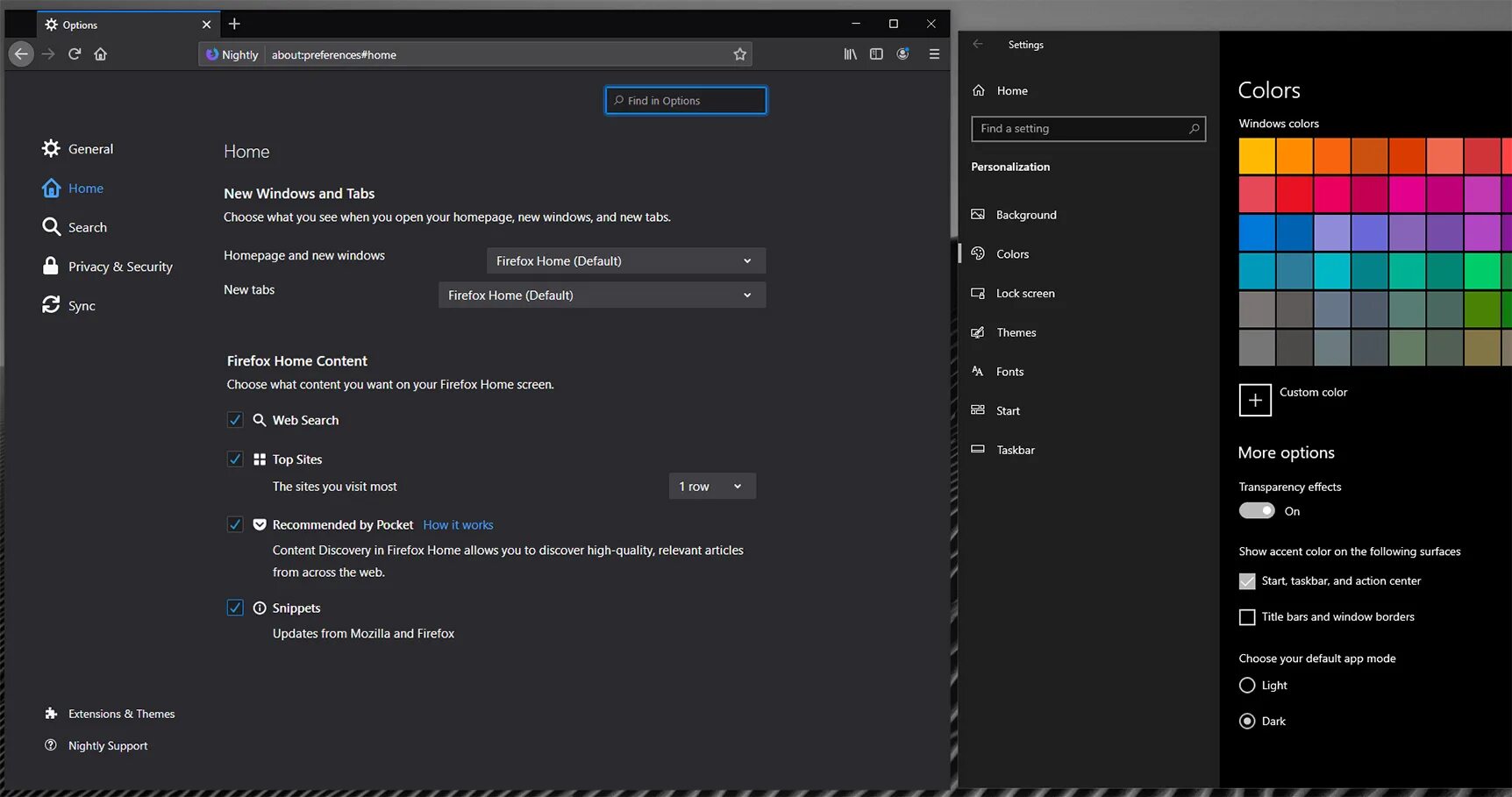Click the Nightly identity icon in address bar
The width and height of the screenshot is (1512, 797).
pos(212,54)
